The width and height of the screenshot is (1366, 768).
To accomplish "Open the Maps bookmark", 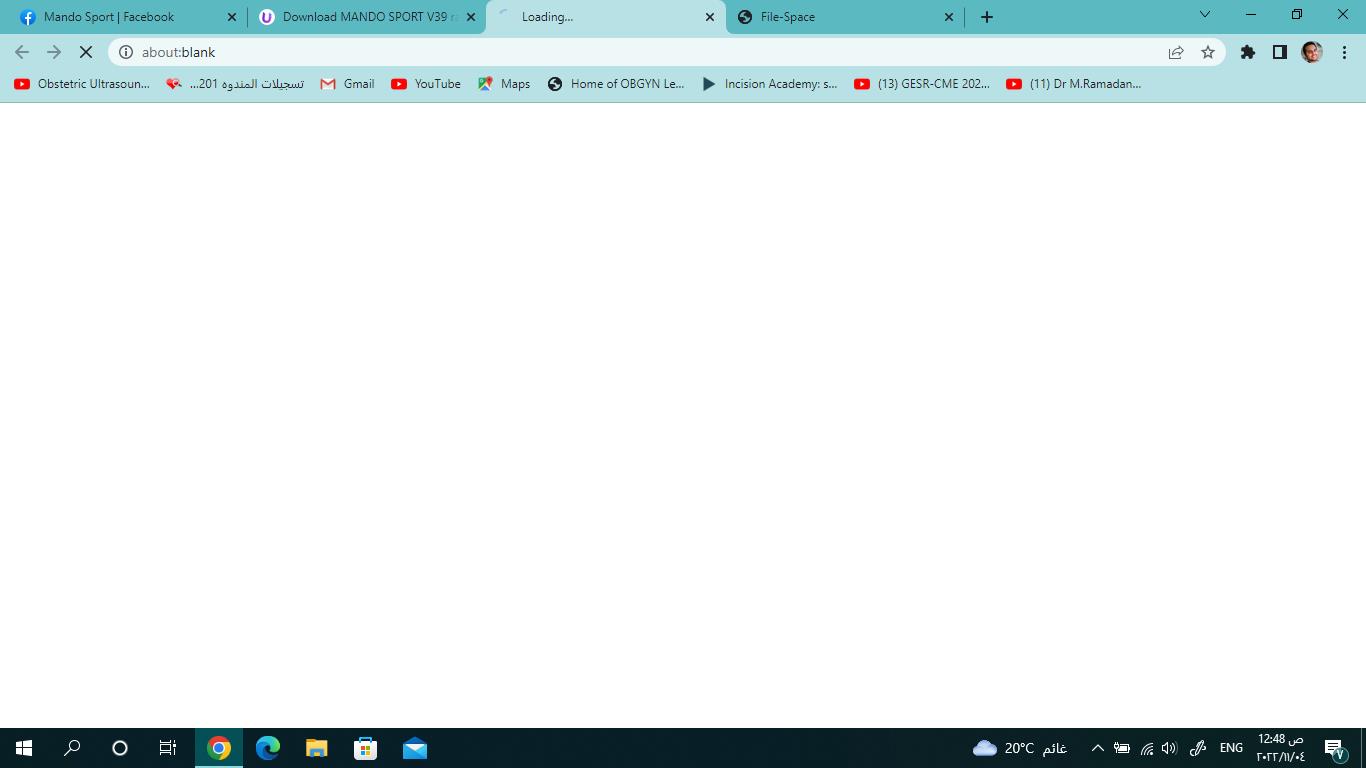I will [x=504, y=84].
